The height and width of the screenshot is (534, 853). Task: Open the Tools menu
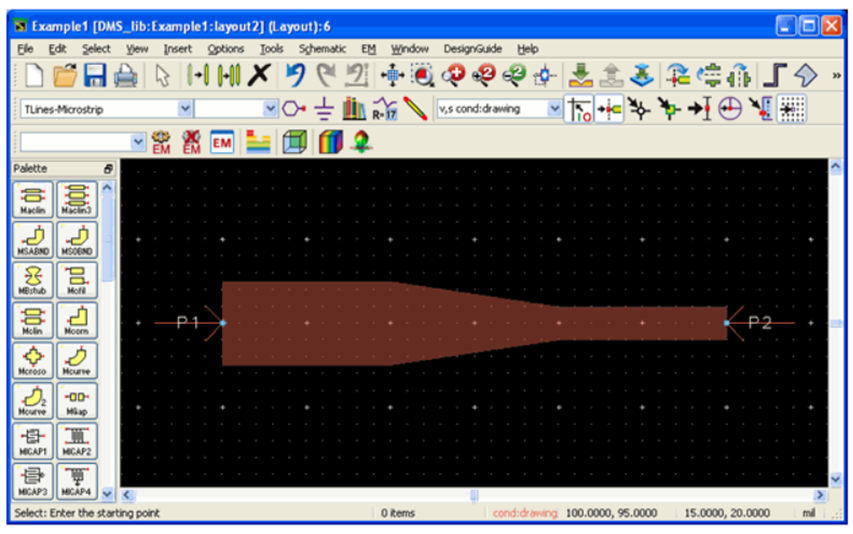(x=271, y=49)
